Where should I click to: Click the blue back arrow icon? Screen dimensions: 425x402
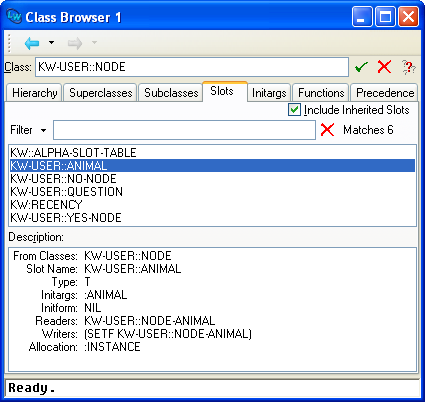pyautogui.click(x=32, y=43)
